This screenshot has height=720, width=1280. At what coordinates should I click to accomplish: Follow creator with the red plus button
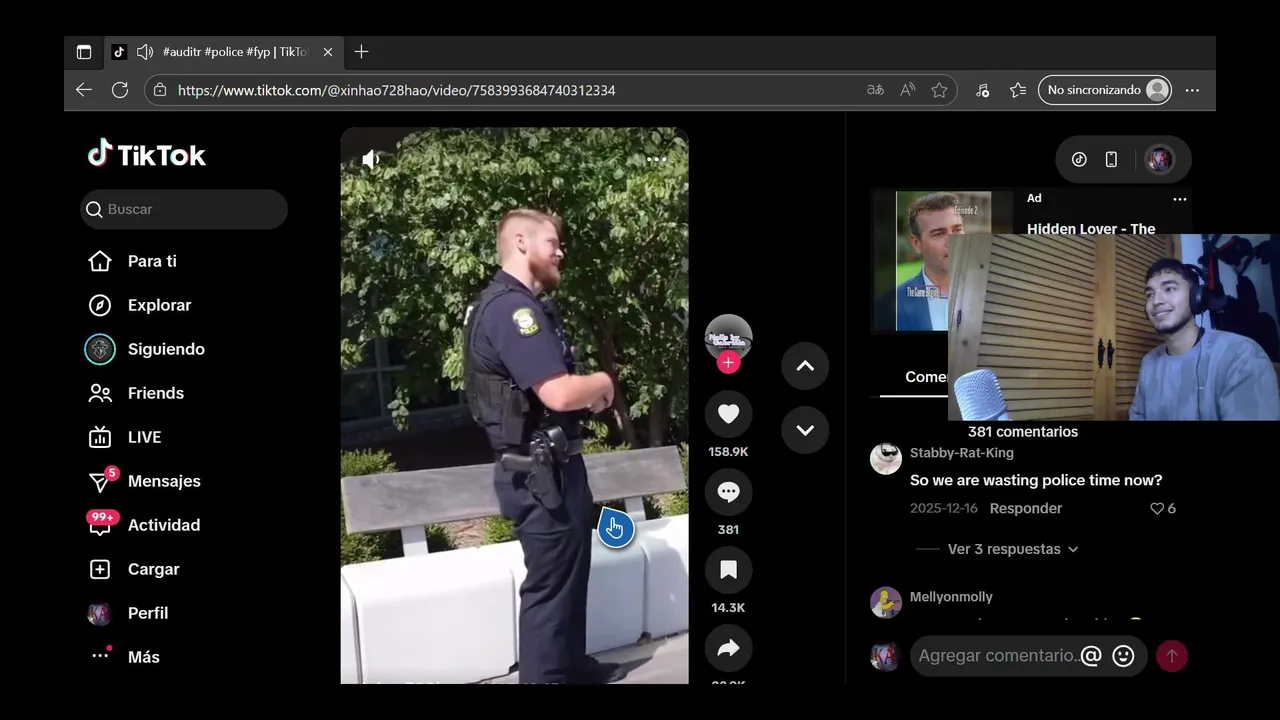tap(728, 363)
